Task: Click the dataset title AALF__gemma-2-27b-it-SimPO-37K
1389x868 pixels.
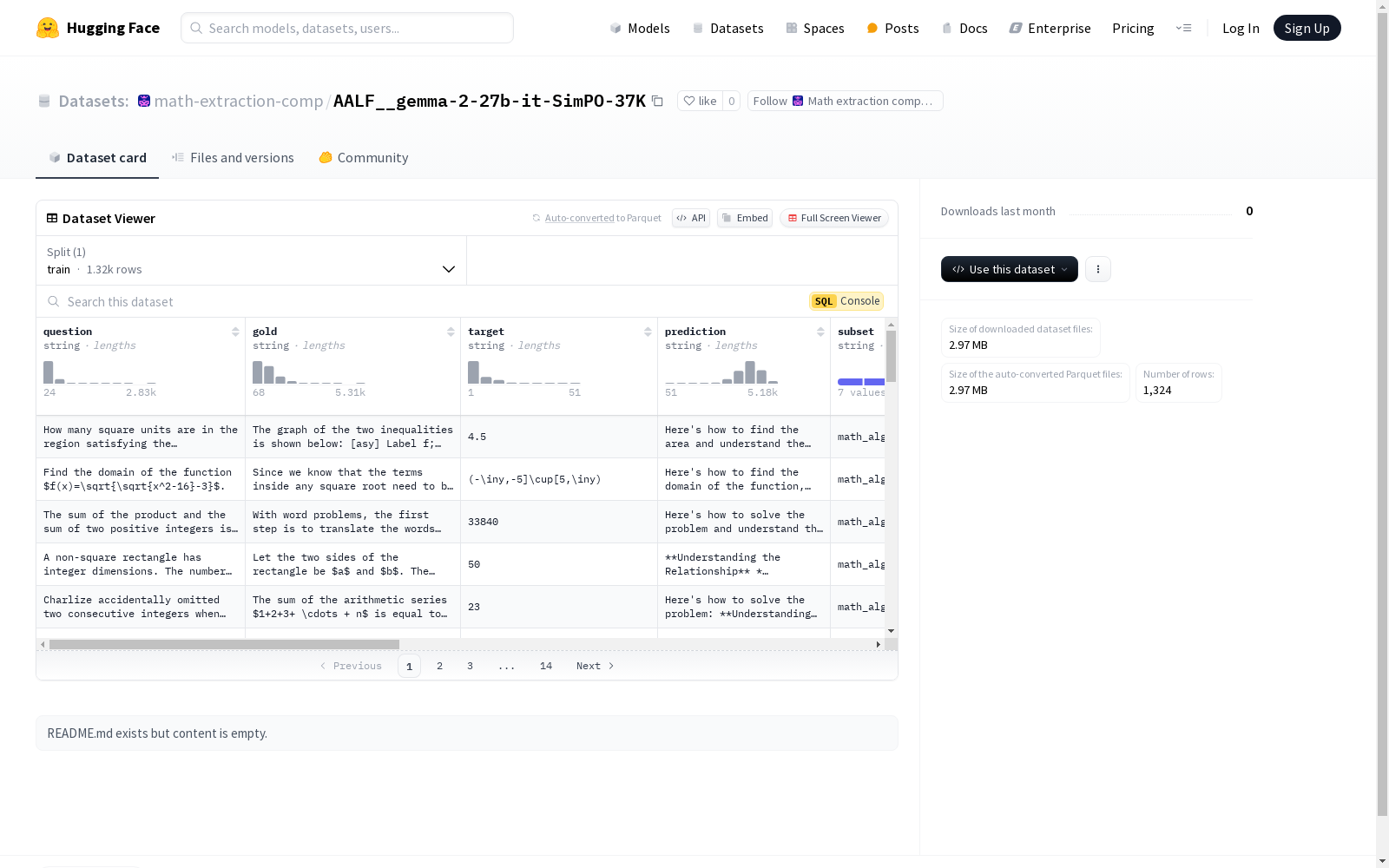Action: tap(490, 101)
